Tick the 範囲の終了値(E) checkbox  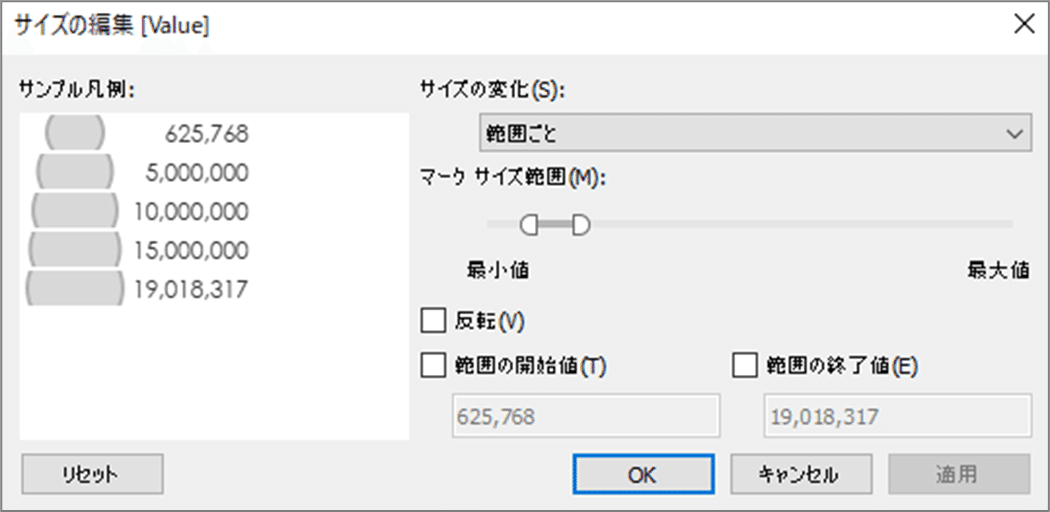tap(746, 366)
